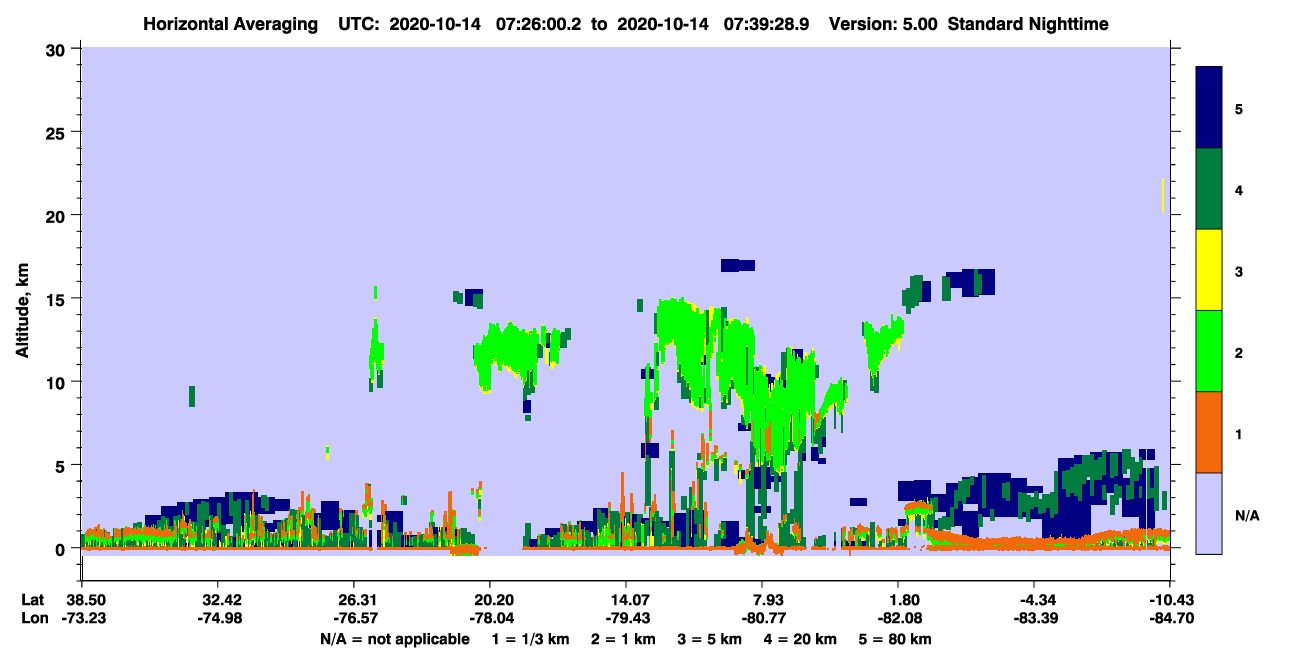Screen dimensions: 1300x667
Task: Click the lavender N/A colorbar segment
Action: pos(1209,513)
